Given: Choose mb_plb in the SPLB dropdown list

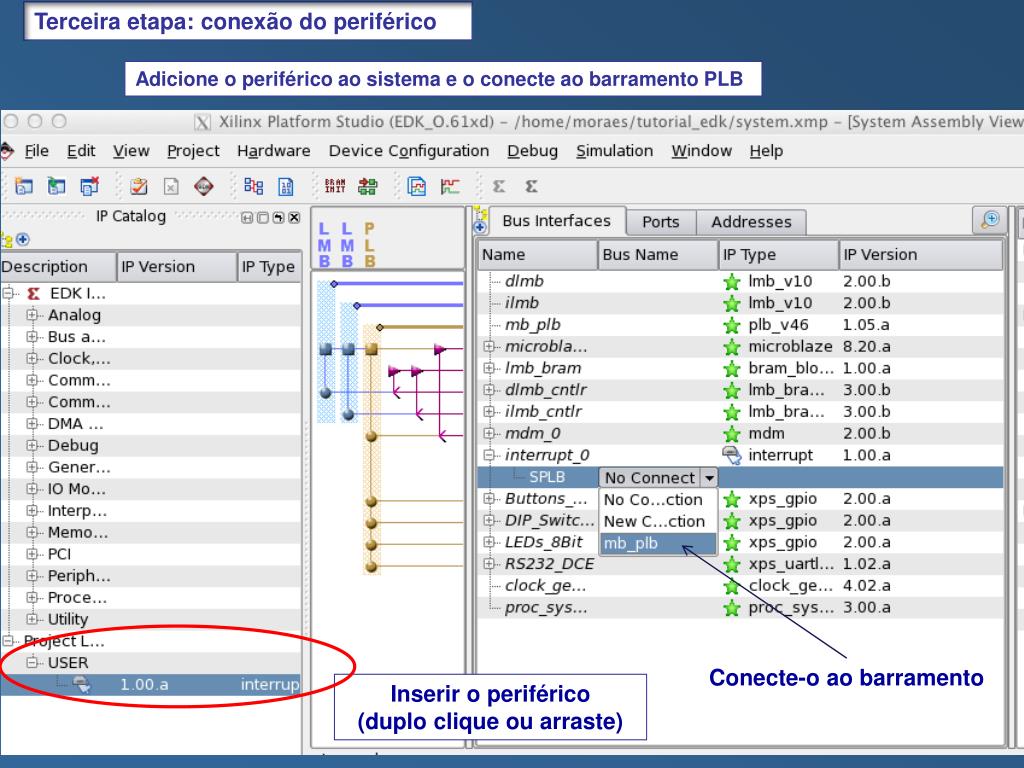Looking at the screenshot, I should pos(658,543).
